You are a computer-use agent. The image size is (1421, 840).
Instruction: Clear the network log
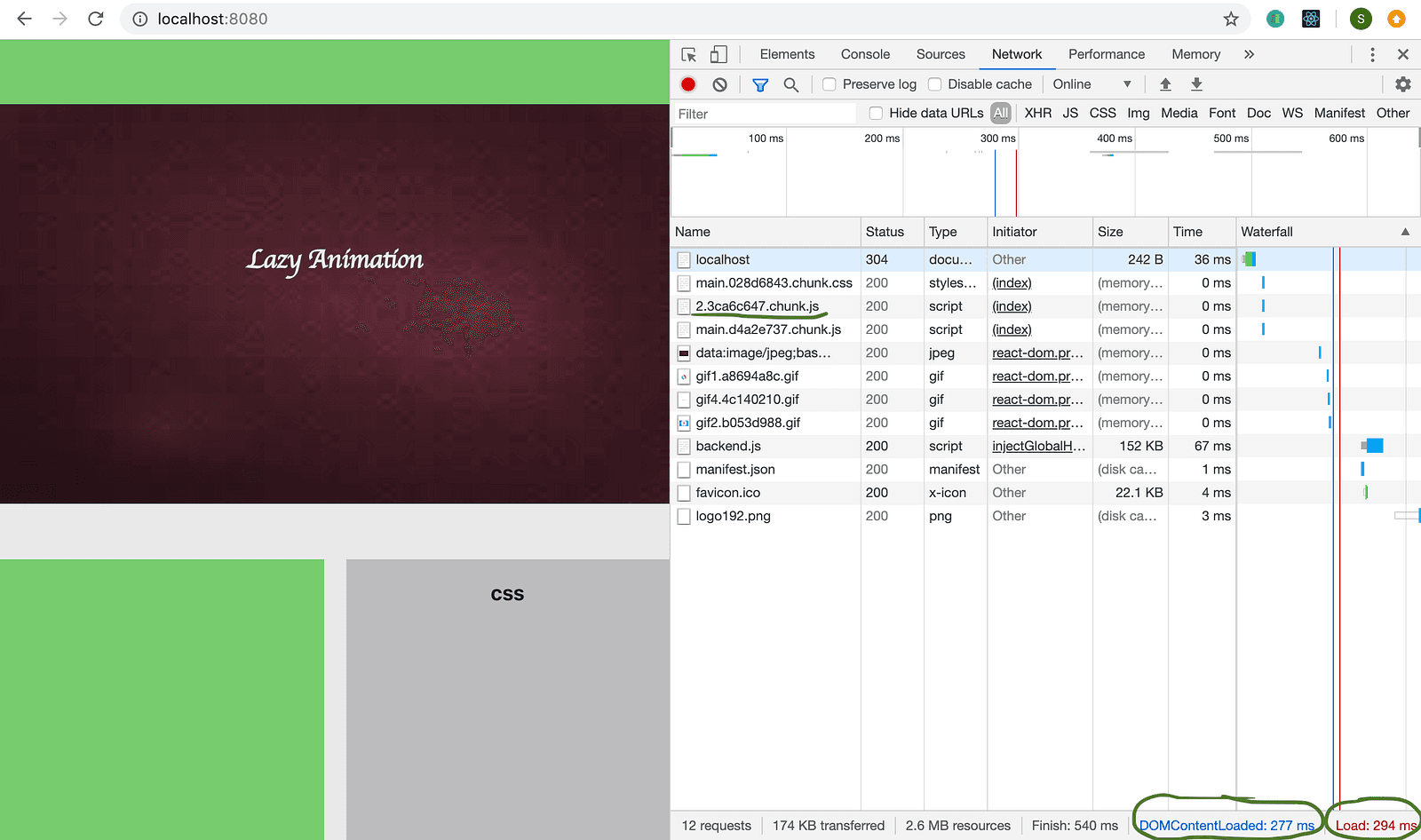(720, 84)
